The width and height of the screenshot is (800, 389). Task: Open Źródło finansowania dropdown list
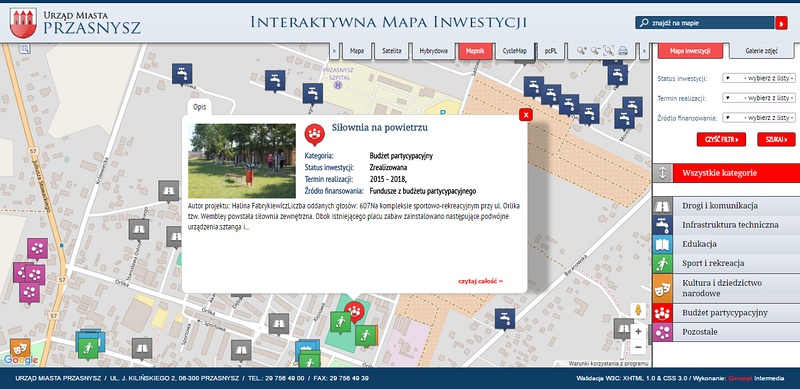click(x=759, y=117)
